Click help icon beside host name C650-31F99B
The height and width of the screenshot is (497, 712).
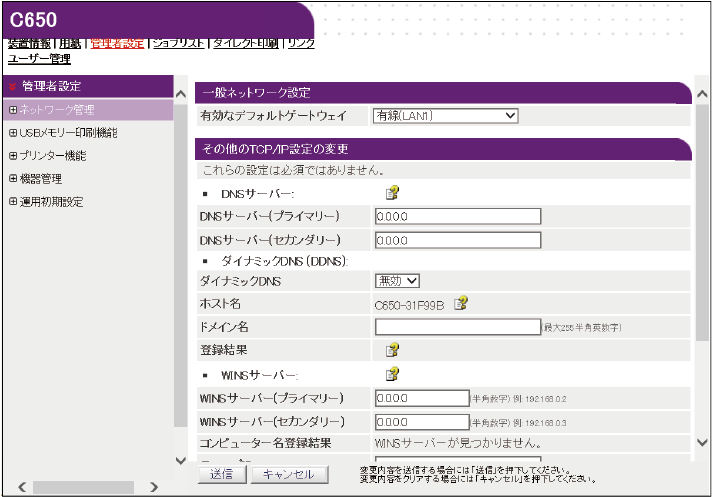(x=461, y=304)
